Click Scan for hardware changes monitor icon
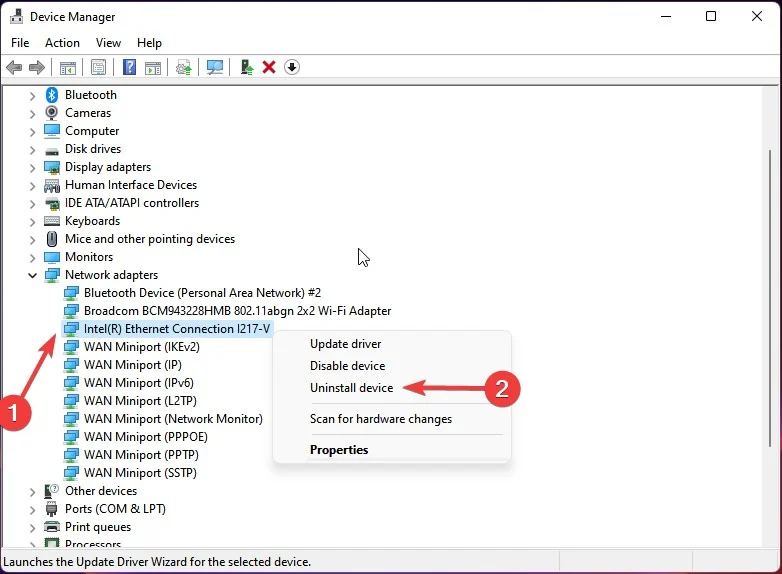The height and width of the screenshot is (574, 782). (x=215, y=67)
